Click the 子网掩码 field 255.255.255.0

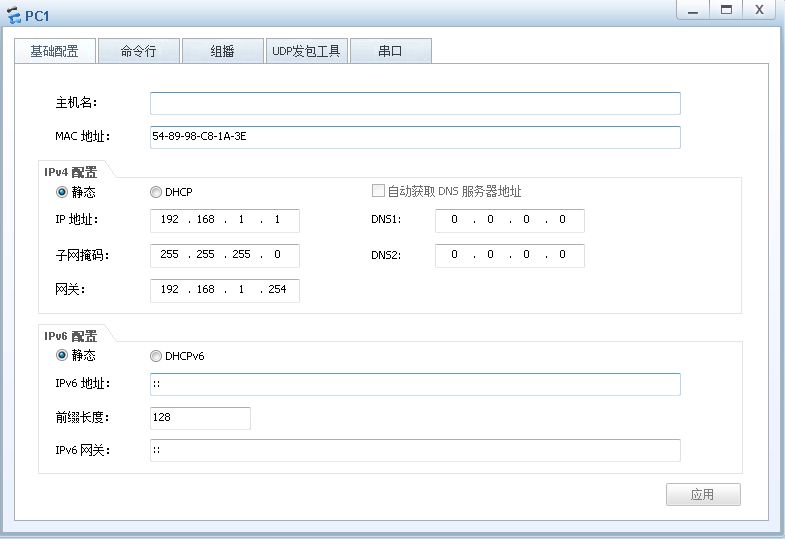click(225, 256)
